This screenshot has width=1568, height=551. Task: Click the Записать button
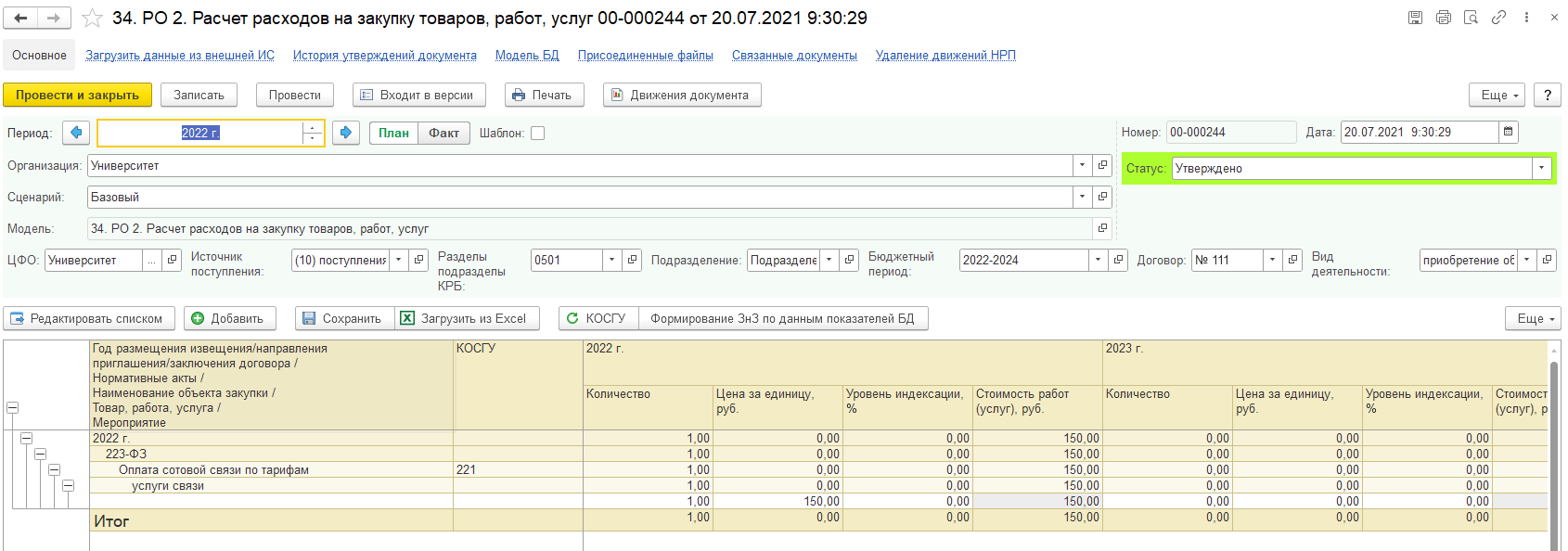(199, 95)
